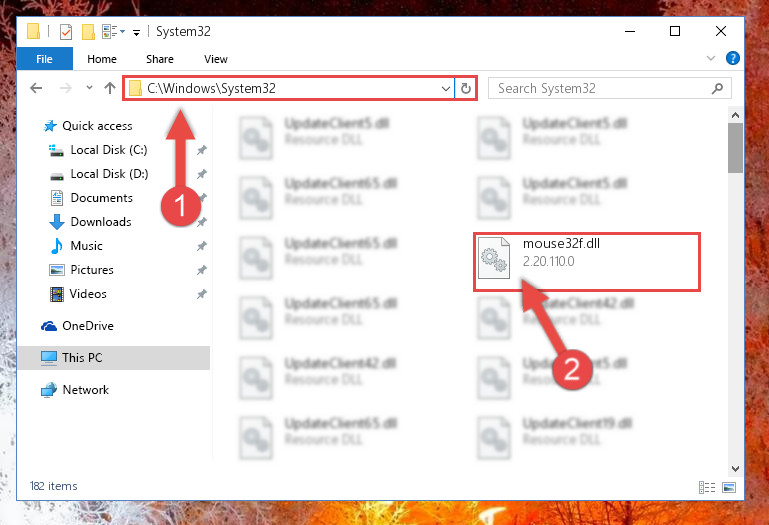769x525 pixels.
Task: Click the file list scroll down arrow
Action: pyautogui.click(x=735, y=469)
